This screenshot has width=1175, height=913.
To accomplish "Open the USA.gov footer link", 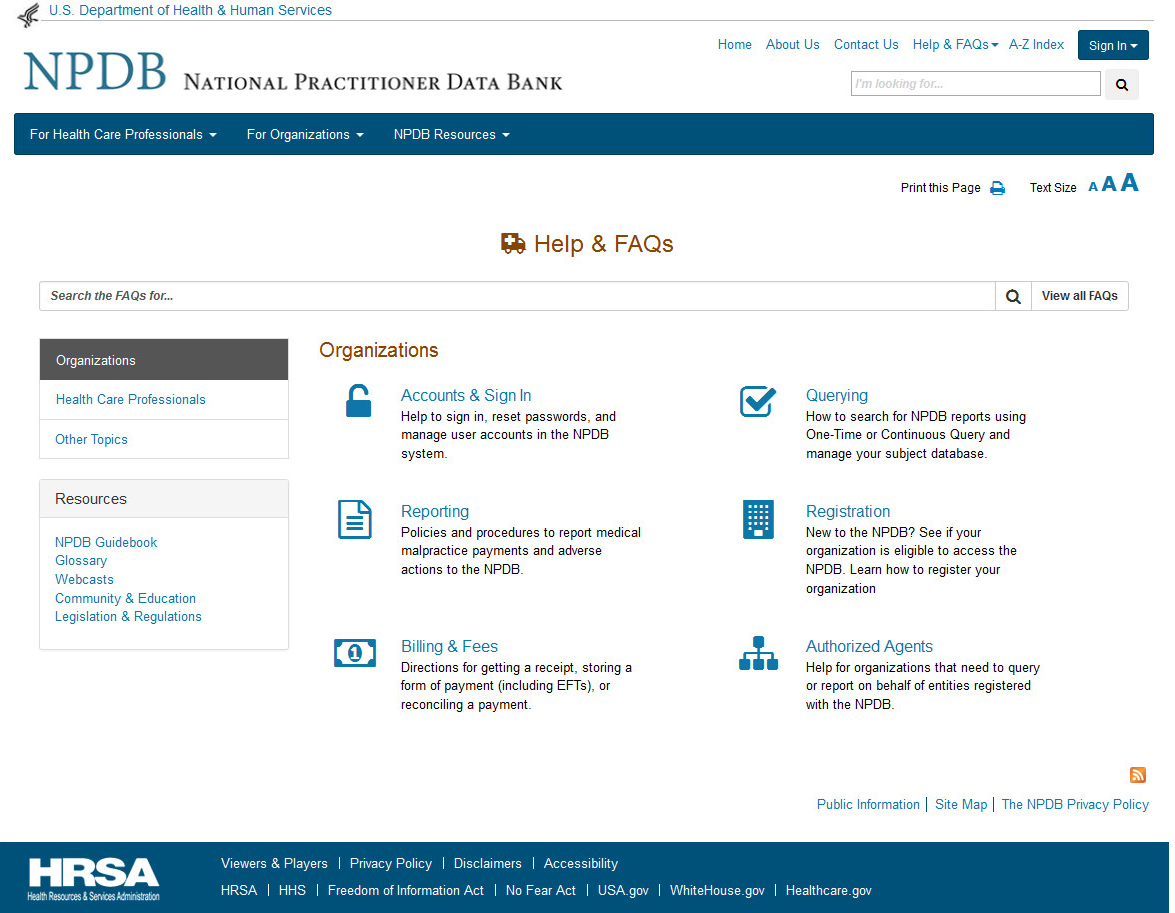I will tap(623, 891).
